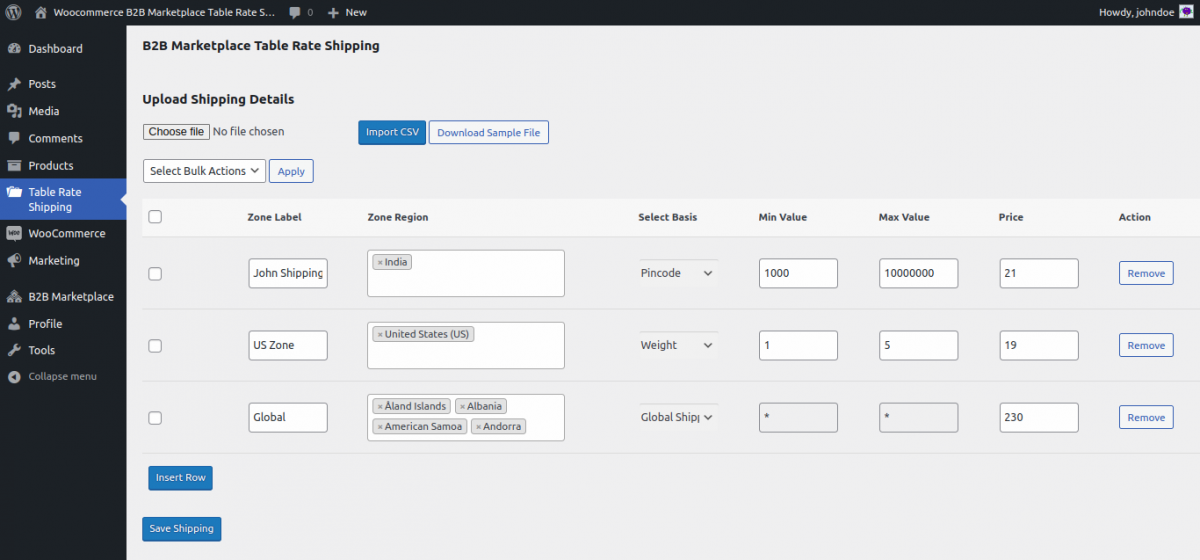1200x560 pixels.
Task: Remove the United States (US) tag
Action: coord(380,334)
